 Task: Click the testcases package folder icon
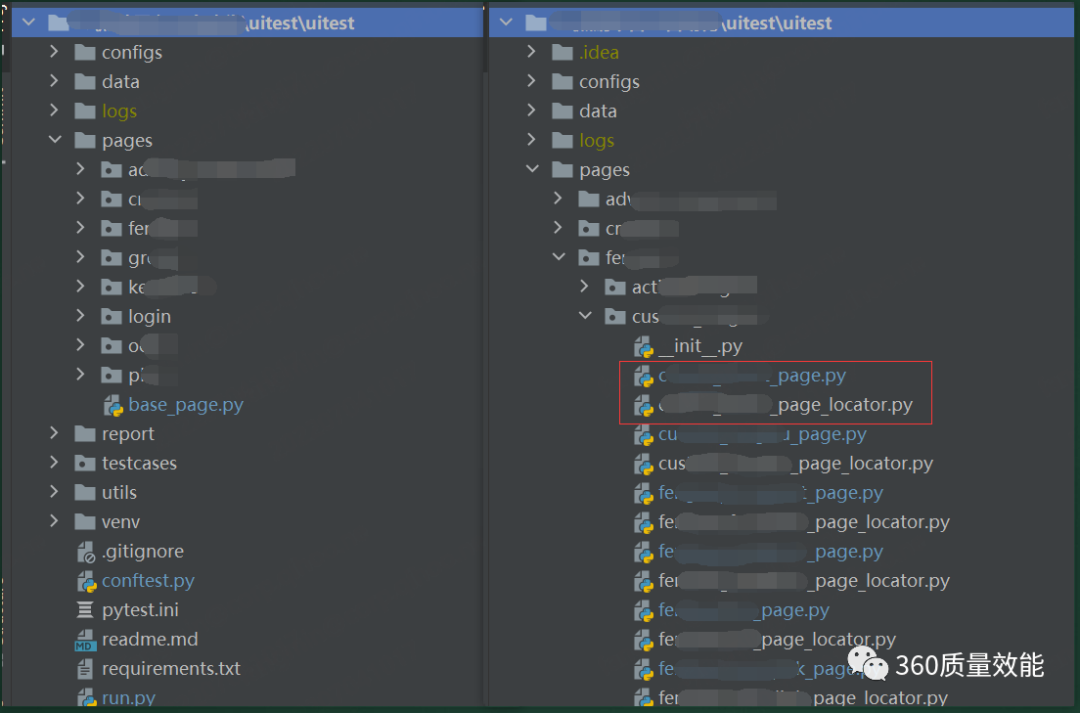(85, 463)
